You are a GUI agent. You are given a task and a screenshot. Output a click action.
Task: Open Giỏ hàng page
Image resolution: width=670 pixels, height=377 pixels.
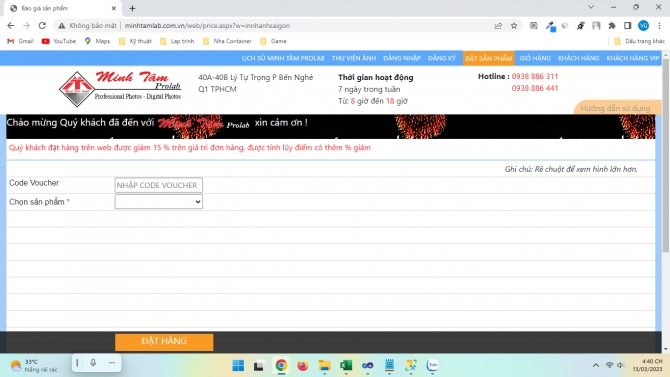click(x=535, y=58)
